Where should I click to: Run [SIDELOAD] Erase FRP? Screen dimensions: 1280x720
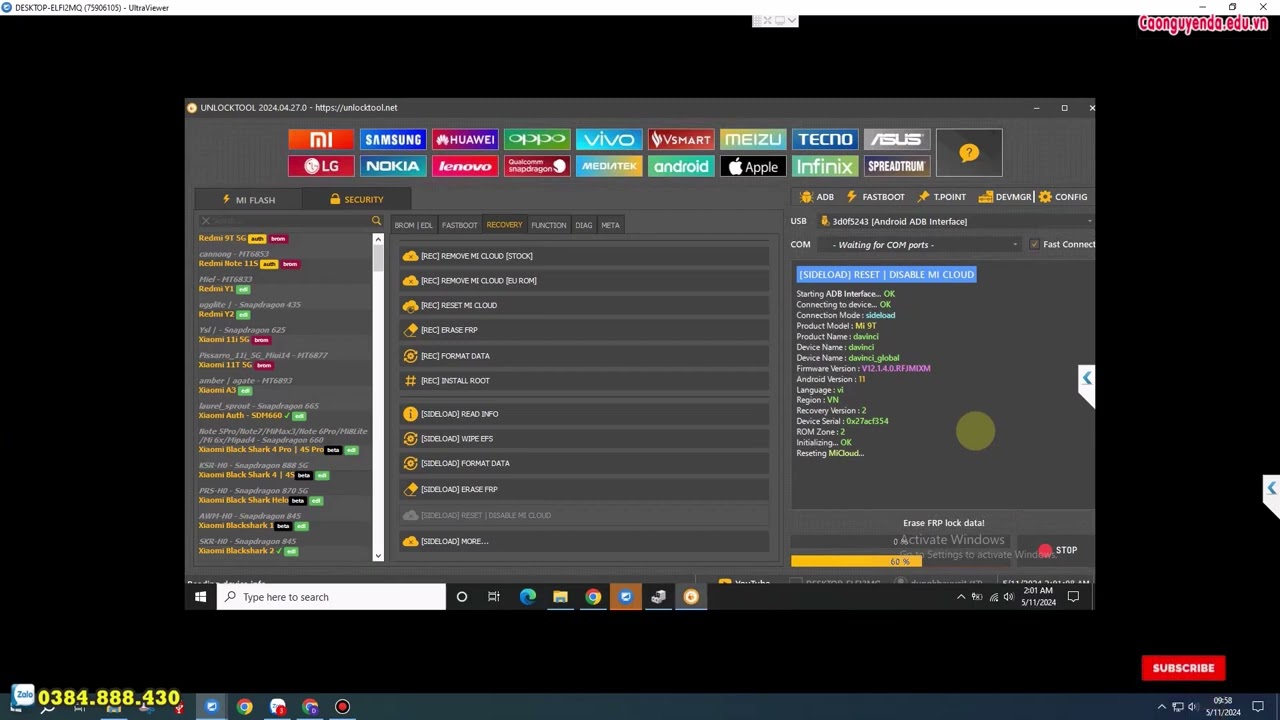click(585, 490)
